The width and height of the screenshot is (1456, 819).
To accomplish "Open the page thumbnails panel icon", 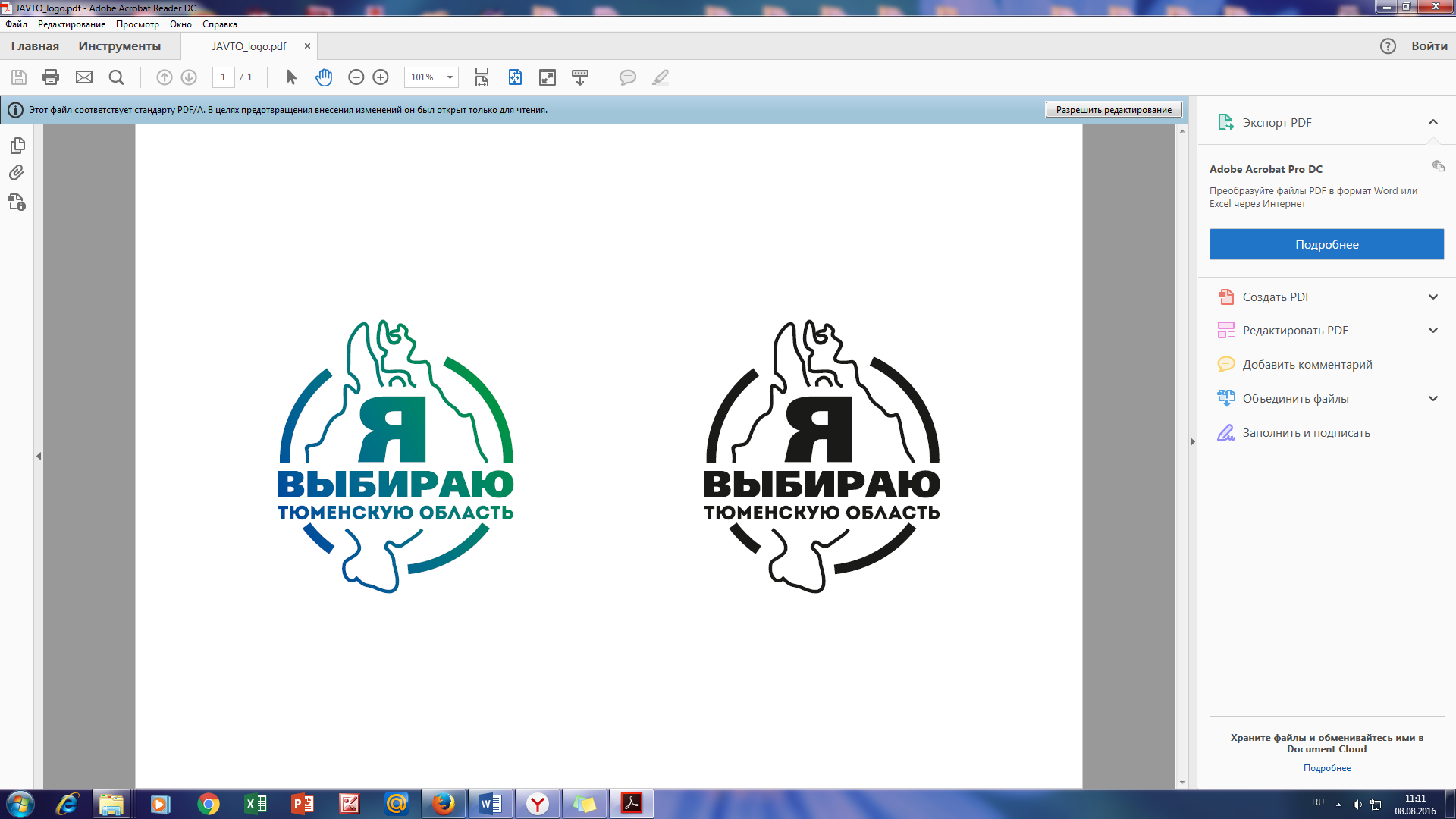I will click(x=17, y=145).
